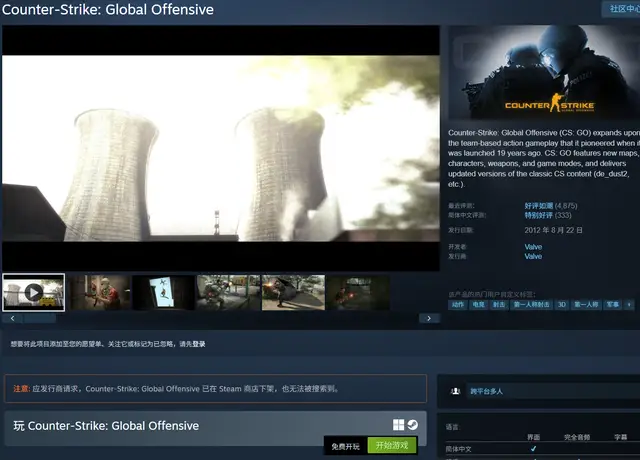The image size is (640, 460).
Task: Select the 电竞 tag
Action: tap(478, 304)
